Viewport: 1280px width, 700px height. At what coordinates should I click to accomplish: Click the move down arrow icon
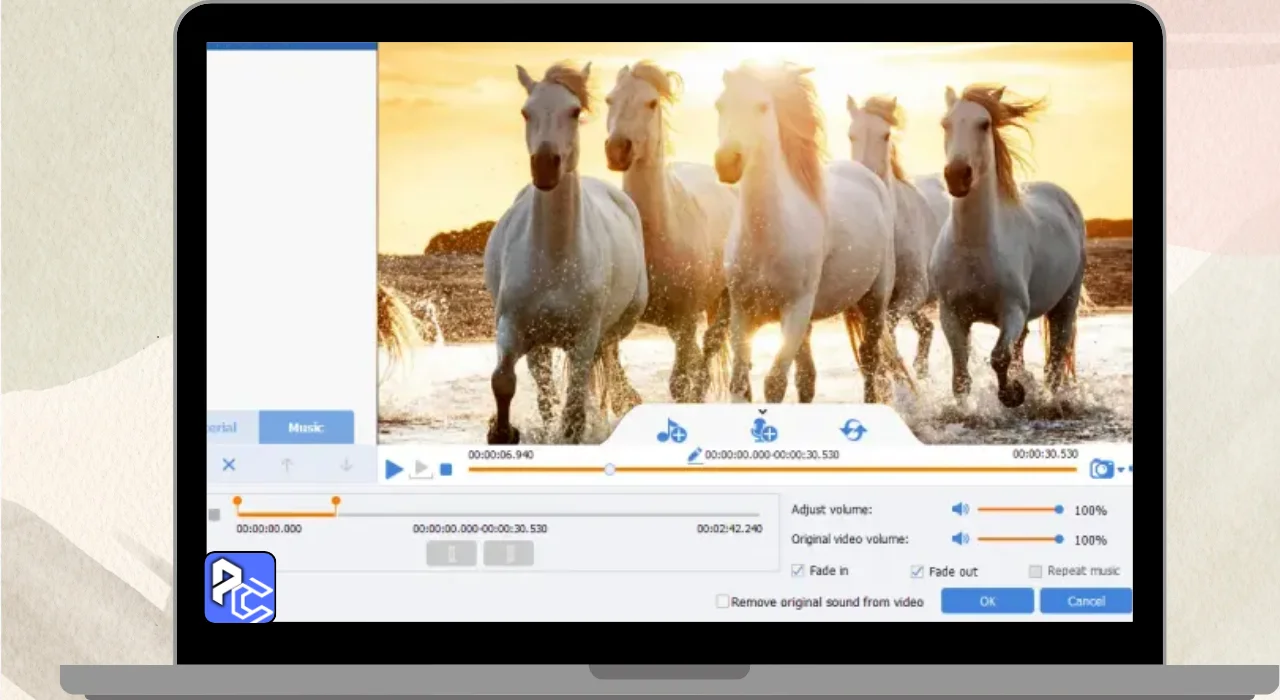coord(346,465)
